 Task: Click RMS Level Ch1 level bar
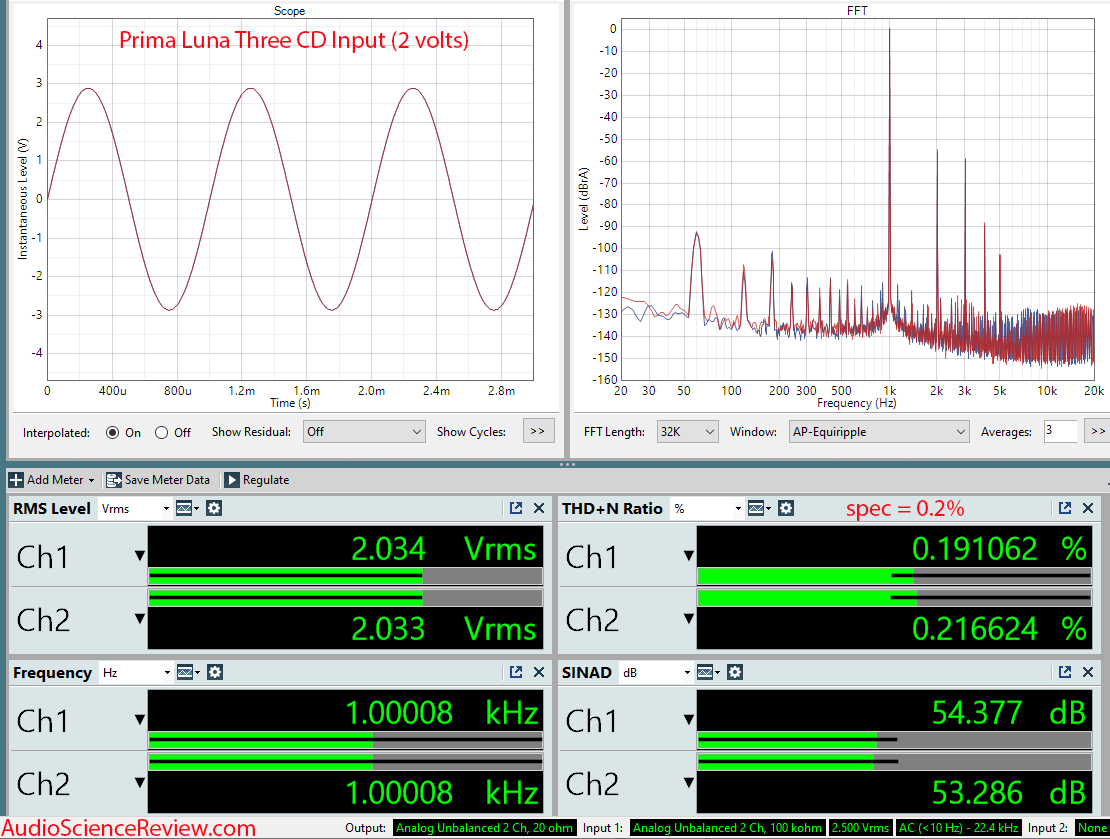coord(345,576)
